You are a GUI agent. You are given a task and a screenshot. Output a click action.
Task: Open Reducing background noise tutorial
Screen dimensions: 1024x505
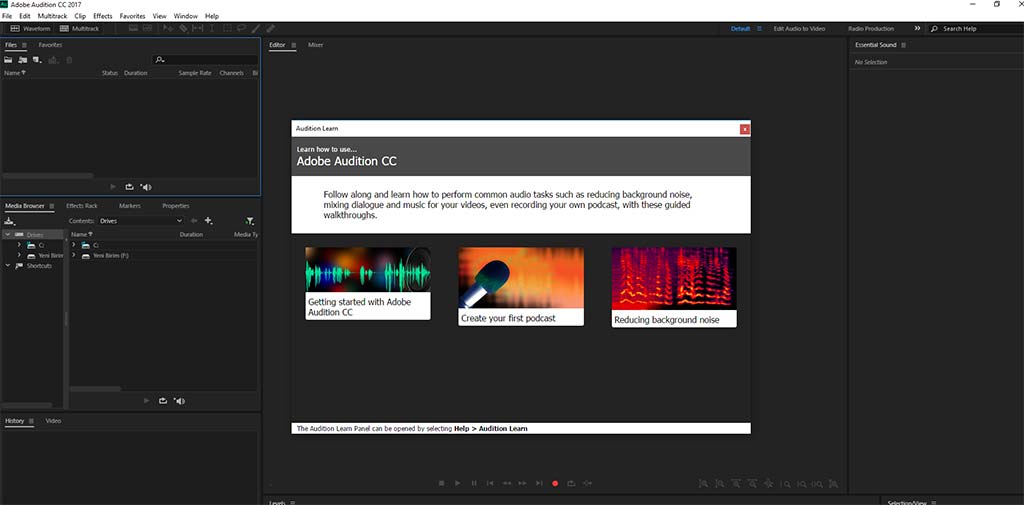click(674, 287)
